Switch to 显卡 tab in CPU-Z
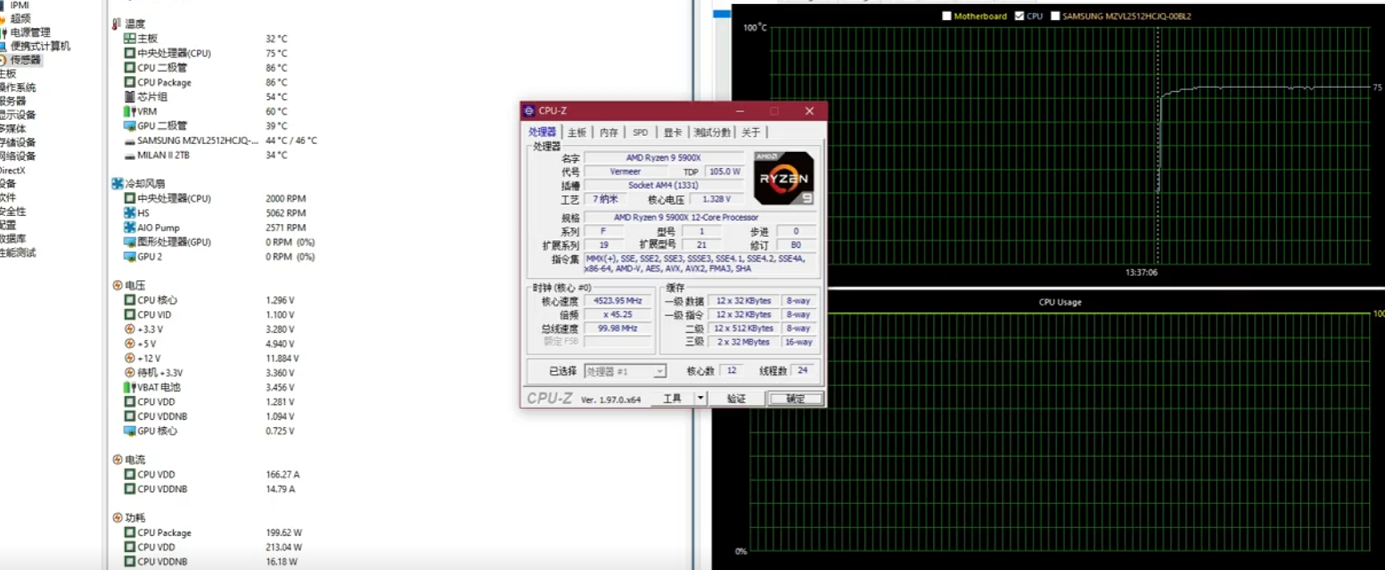Viewport: 1385px width, 570px height. [x=672, y=132]
